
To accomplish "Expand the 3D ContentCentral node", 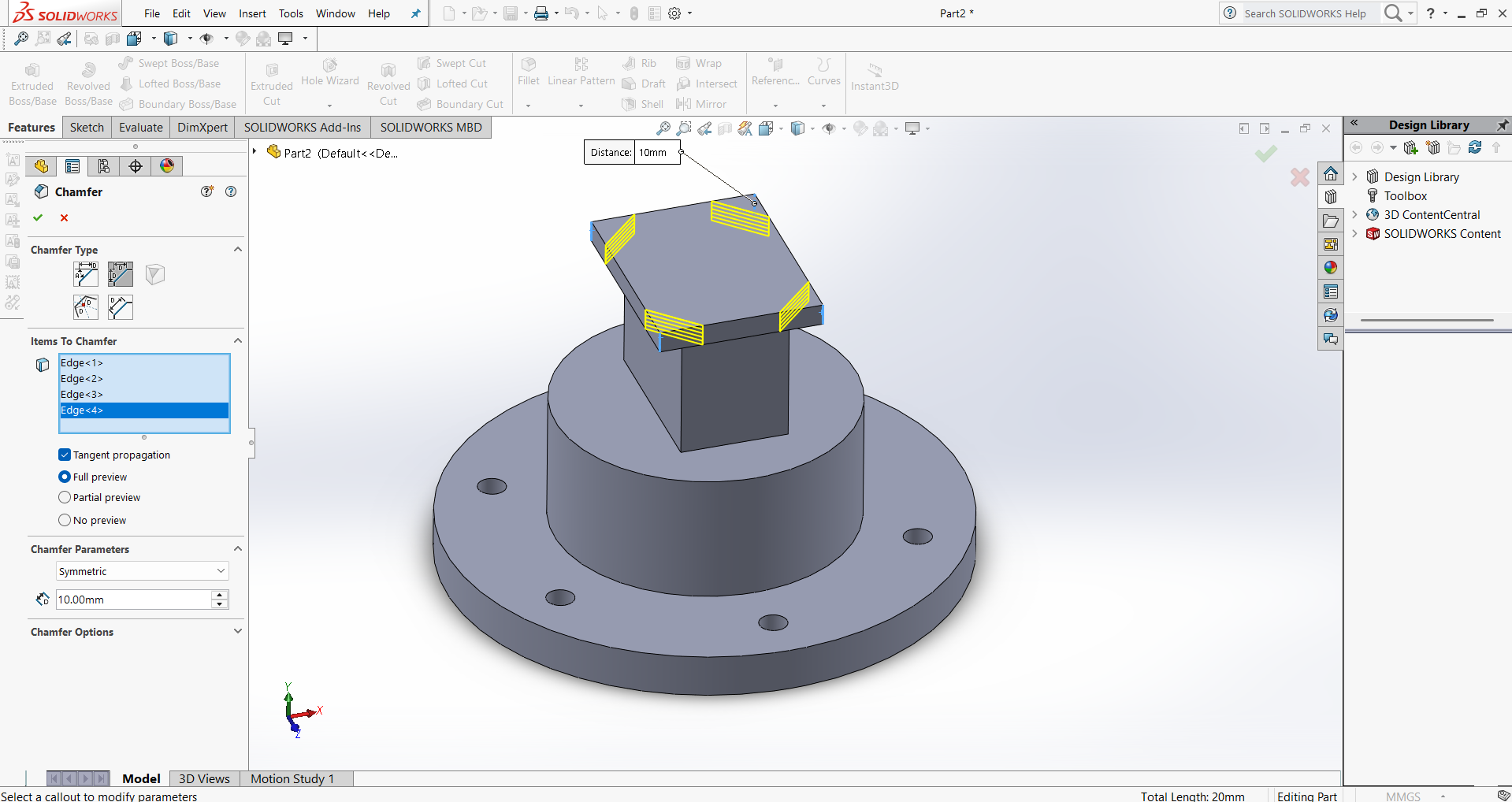I will [1354, 214].
